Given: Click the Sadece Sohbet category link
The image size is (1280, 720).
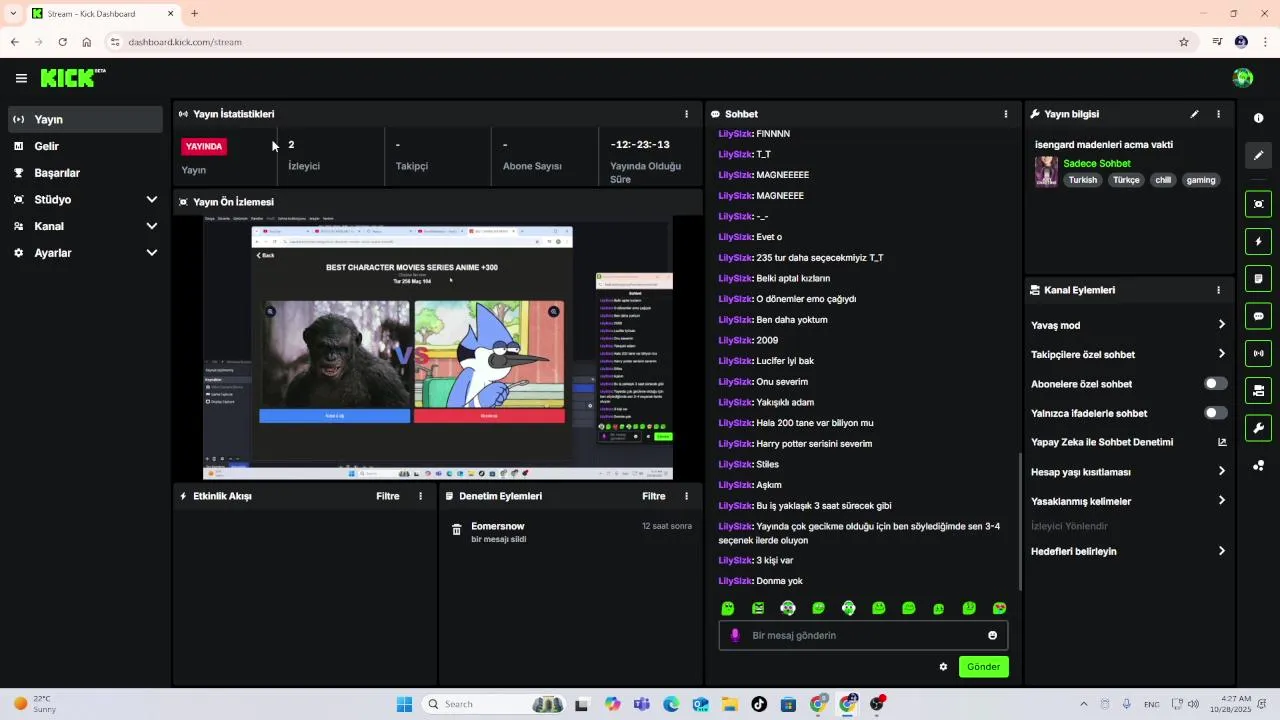Looking at the screenshot, I should click(x=1097, y=163).
